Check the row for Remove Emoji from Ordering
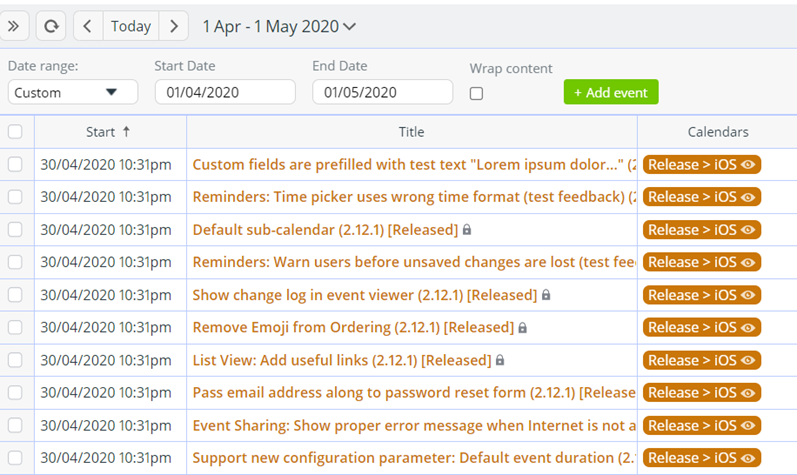 point(15,327)
